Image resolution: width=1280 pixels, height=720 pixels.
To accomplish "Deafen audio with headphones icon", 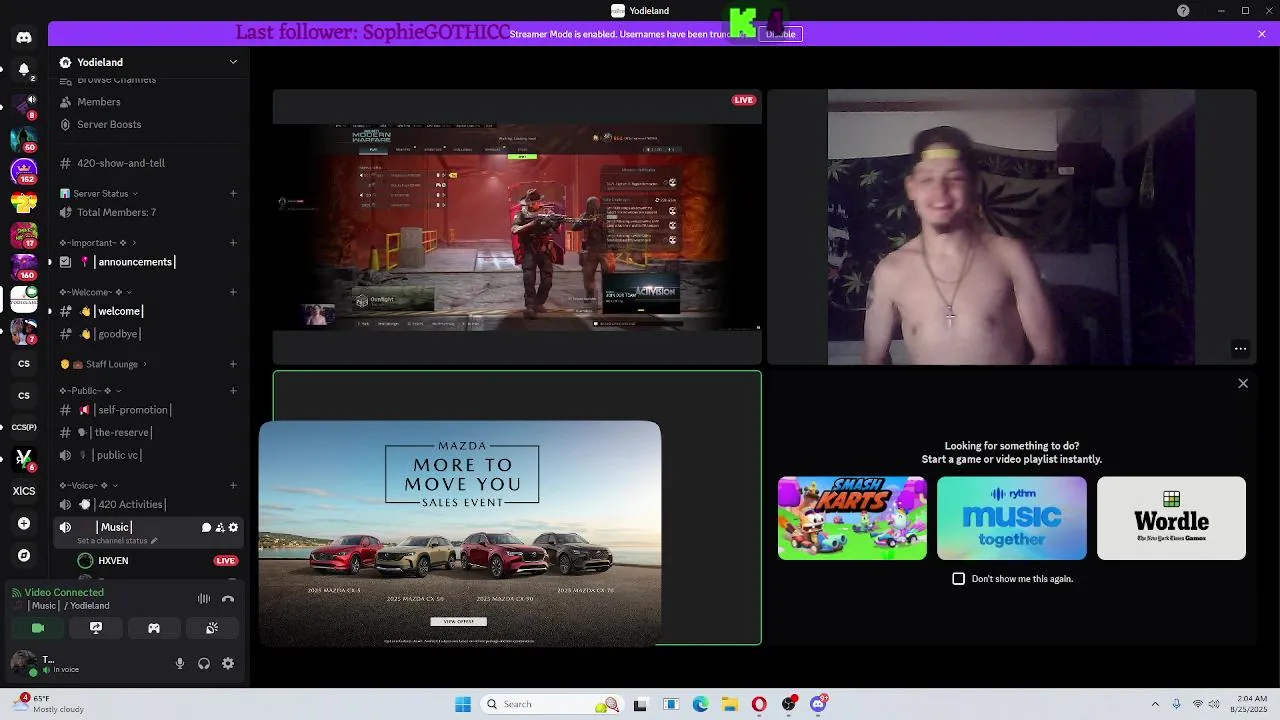I will tap(204, 663).
